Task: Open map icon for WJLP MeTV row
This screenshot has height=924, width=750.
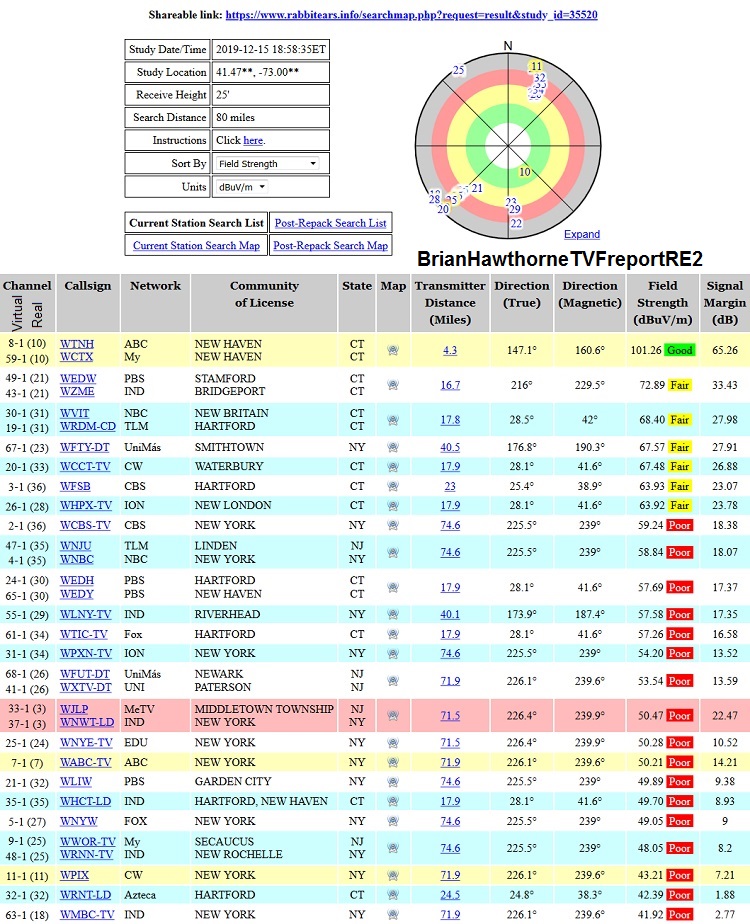Action: (393, 716)
